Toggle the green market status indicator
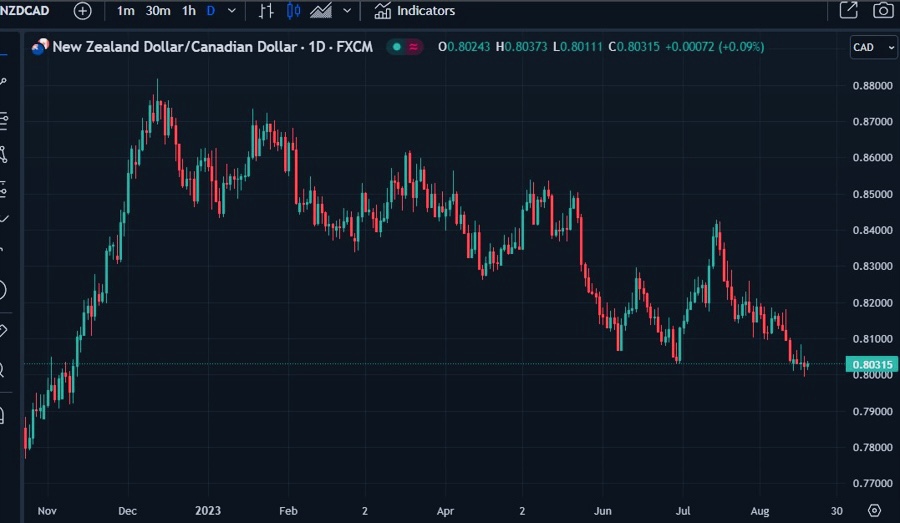Image resolution: width=900 pixels, height=523 pixels. click(x=397, y=47)
